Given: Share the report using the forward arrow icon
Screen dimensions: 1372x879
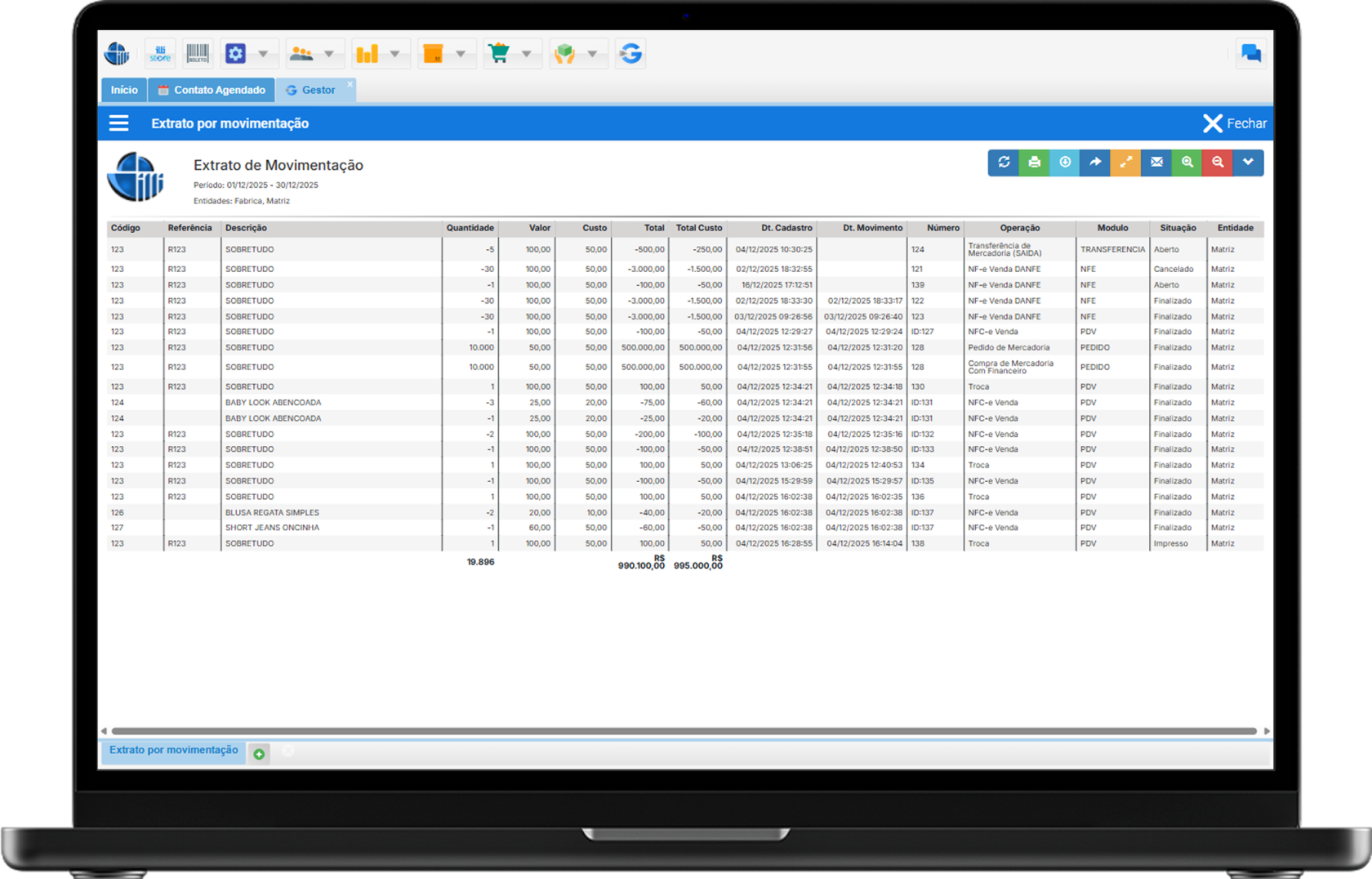Looking at the screenshot, I should 1095,163.
